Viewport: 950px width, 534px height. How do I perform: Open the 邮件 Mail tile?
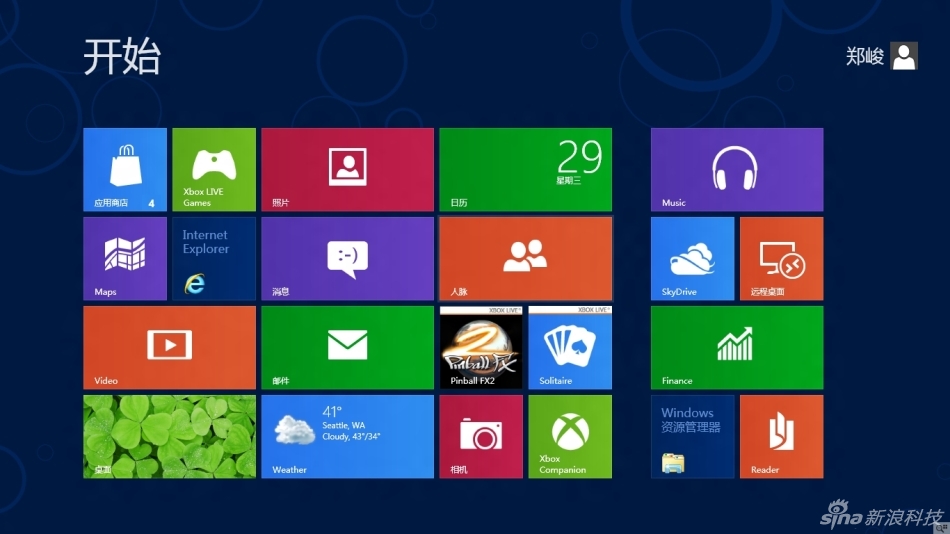(x=347, y=347)
